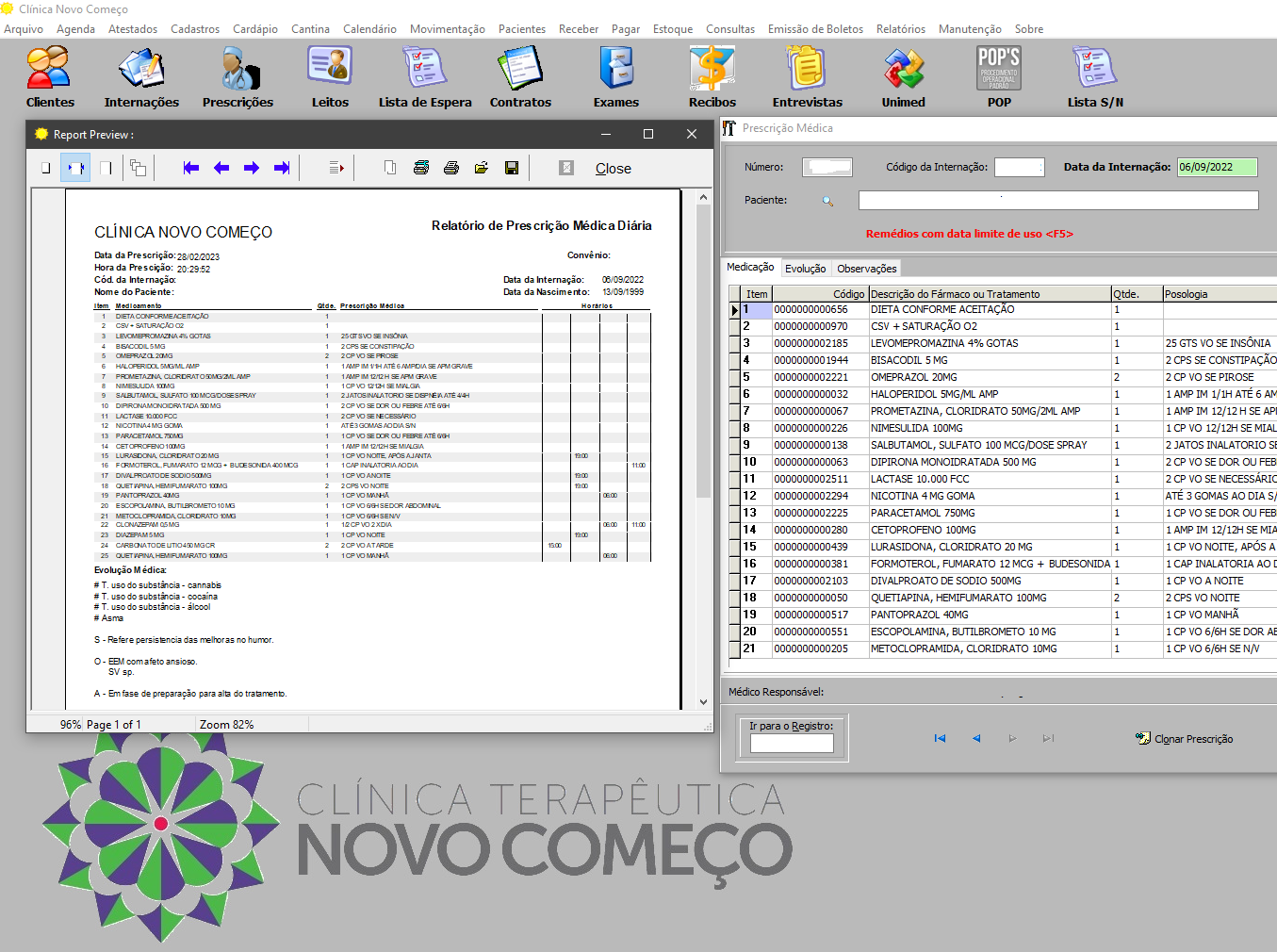Switch to the Observações tab
The height and width of the screenshot is (952, 1277).
pos(867,269)
